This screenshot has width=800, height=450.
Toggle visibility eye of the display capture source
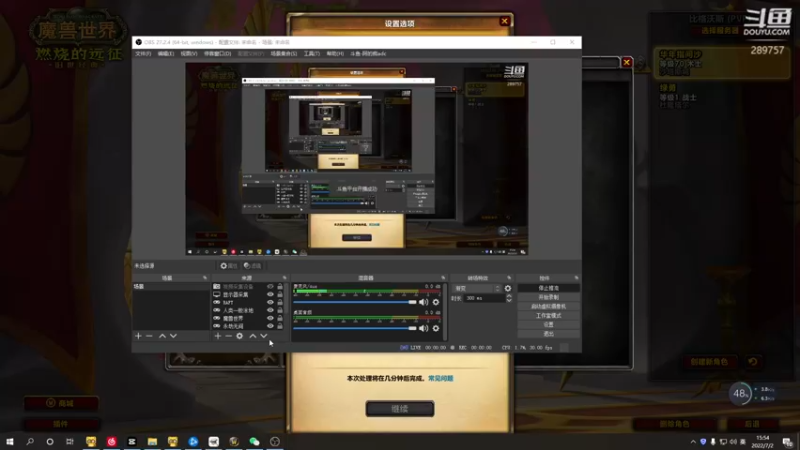coord(270,294)
